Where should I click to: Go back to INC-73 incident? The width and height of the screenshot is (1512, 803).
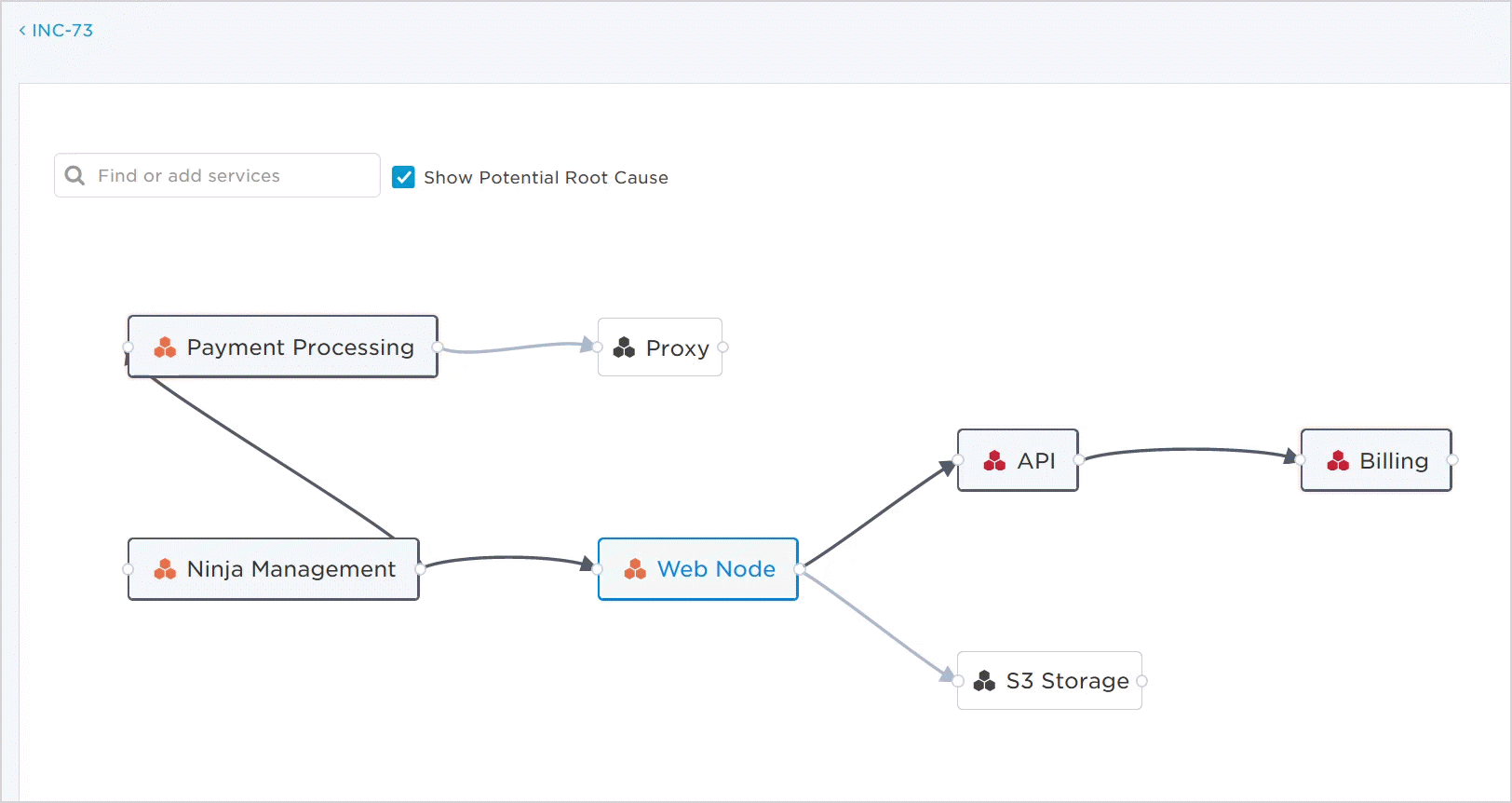pos(56,31)
